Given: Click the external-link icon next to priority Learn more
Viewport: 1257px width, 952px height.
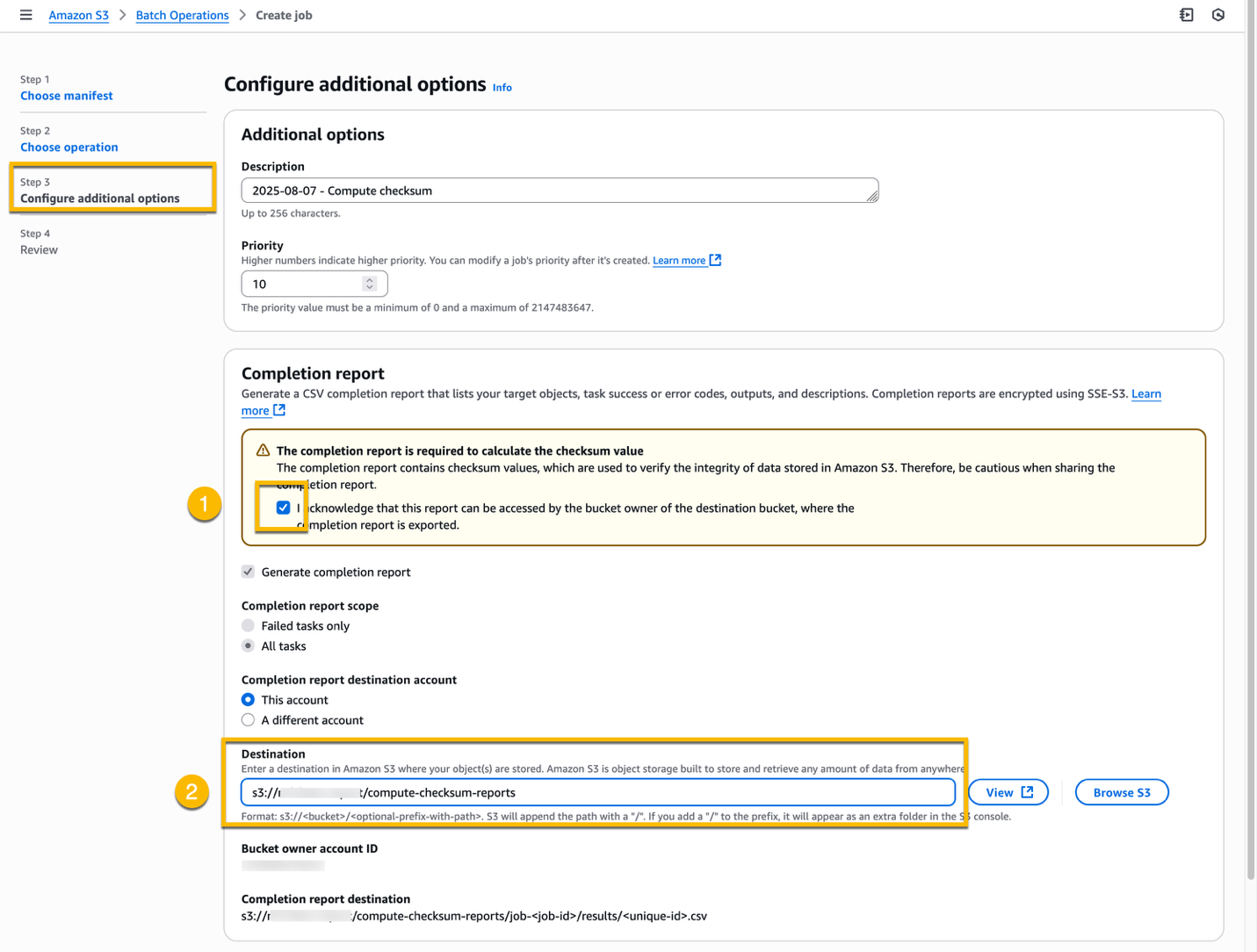Looking at the screenshot, I should (x=715, y=260).
